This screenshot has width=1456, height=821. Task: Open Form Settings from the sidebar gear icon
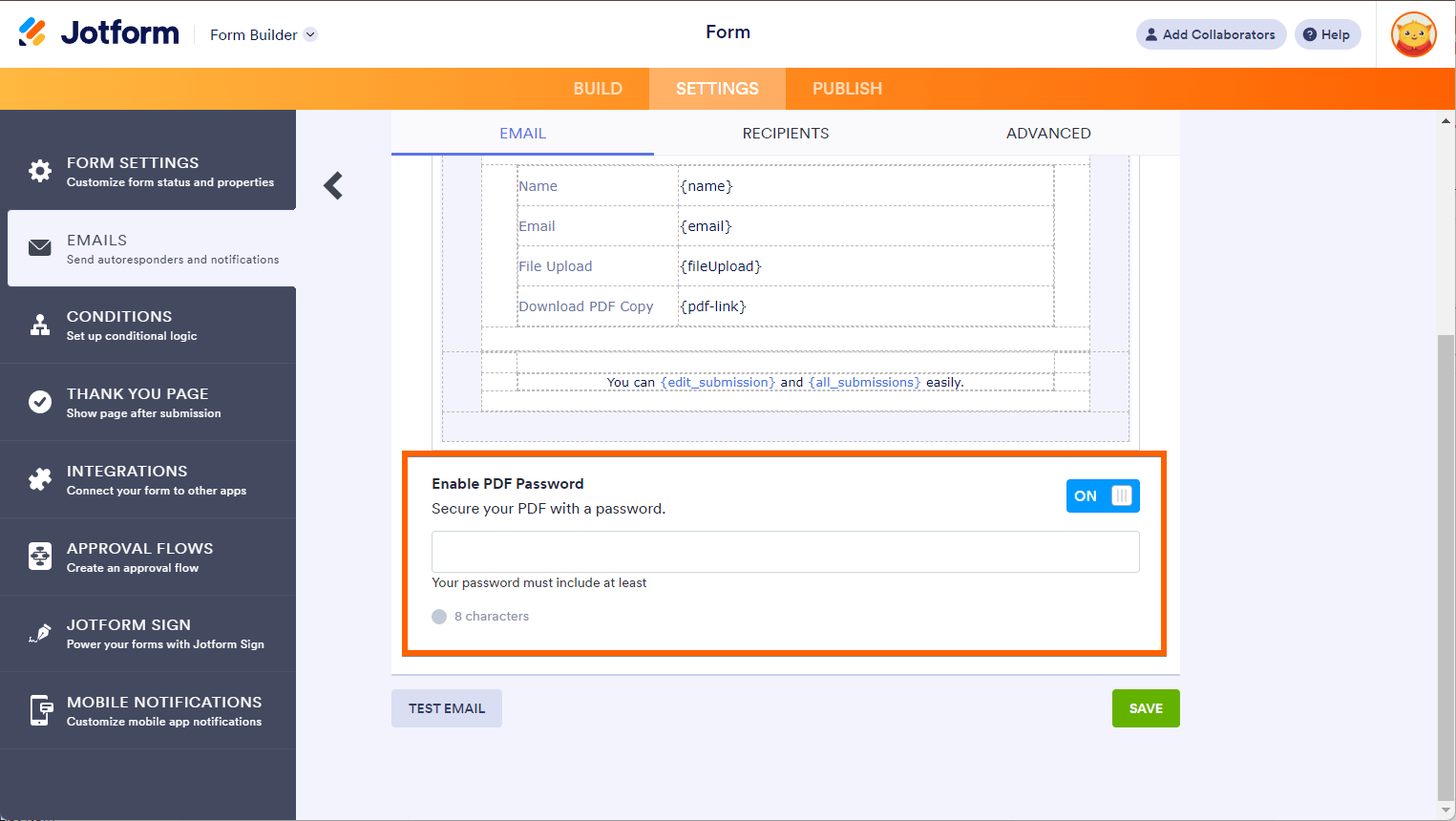click(39, 170)
